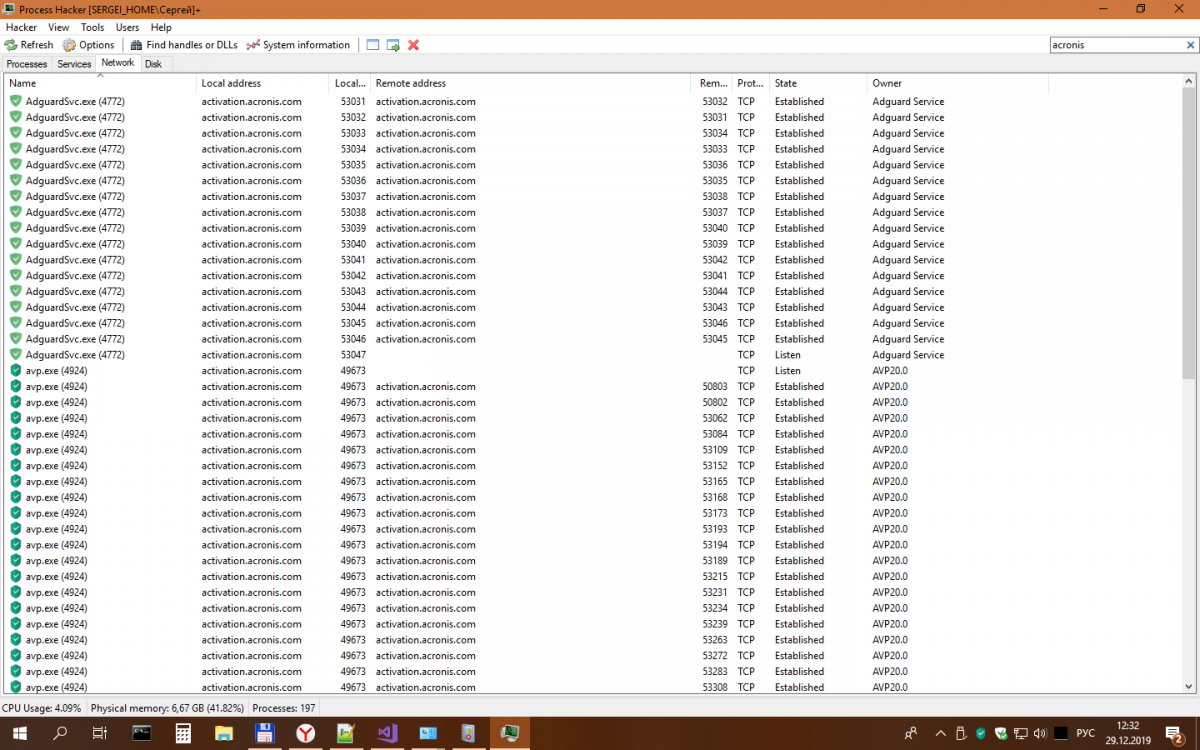The height and width of the screenshot is (750, 1200).
Task: Click the scrollbar up arrow
Action: pos(1189,81)
